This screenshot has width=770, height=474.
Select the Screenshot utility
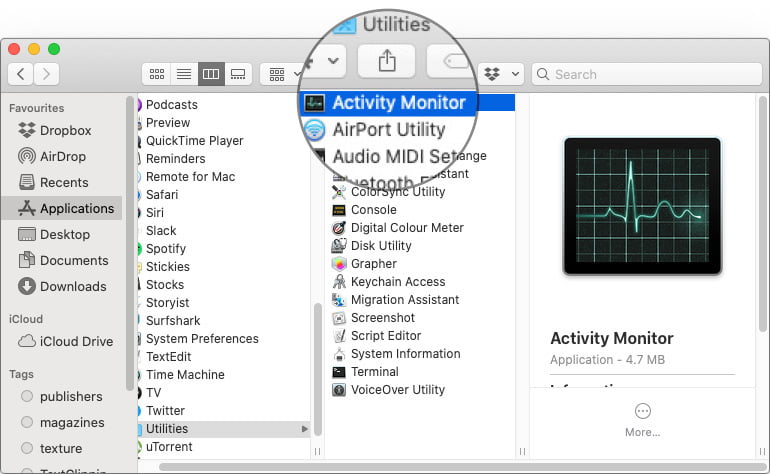[383, 318]
